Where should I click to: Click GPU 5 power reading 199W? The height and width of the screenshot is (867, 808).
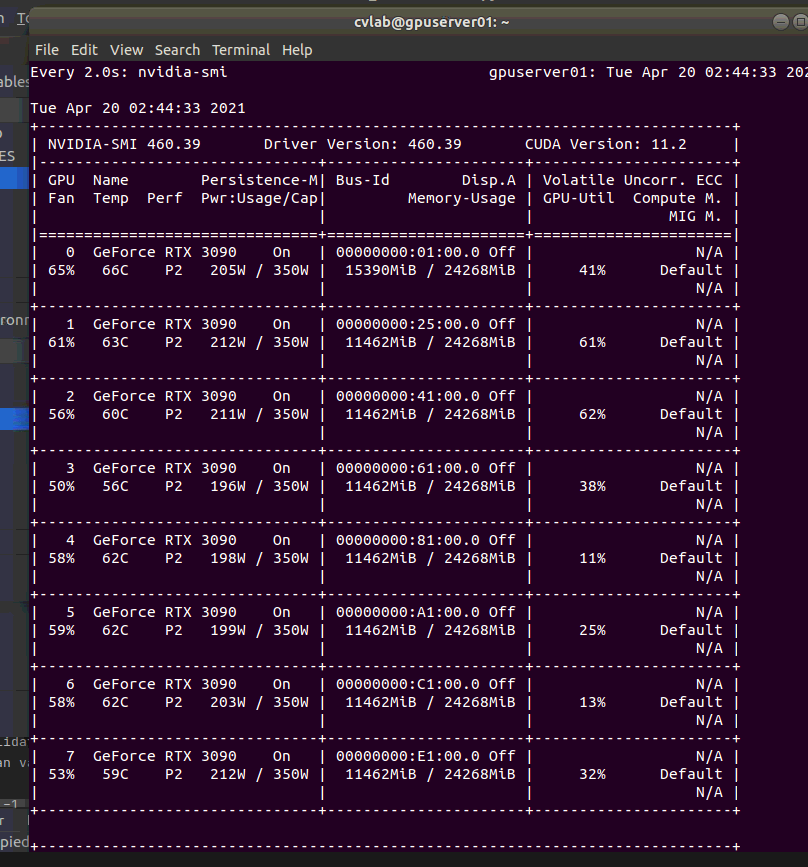point(228,630)
